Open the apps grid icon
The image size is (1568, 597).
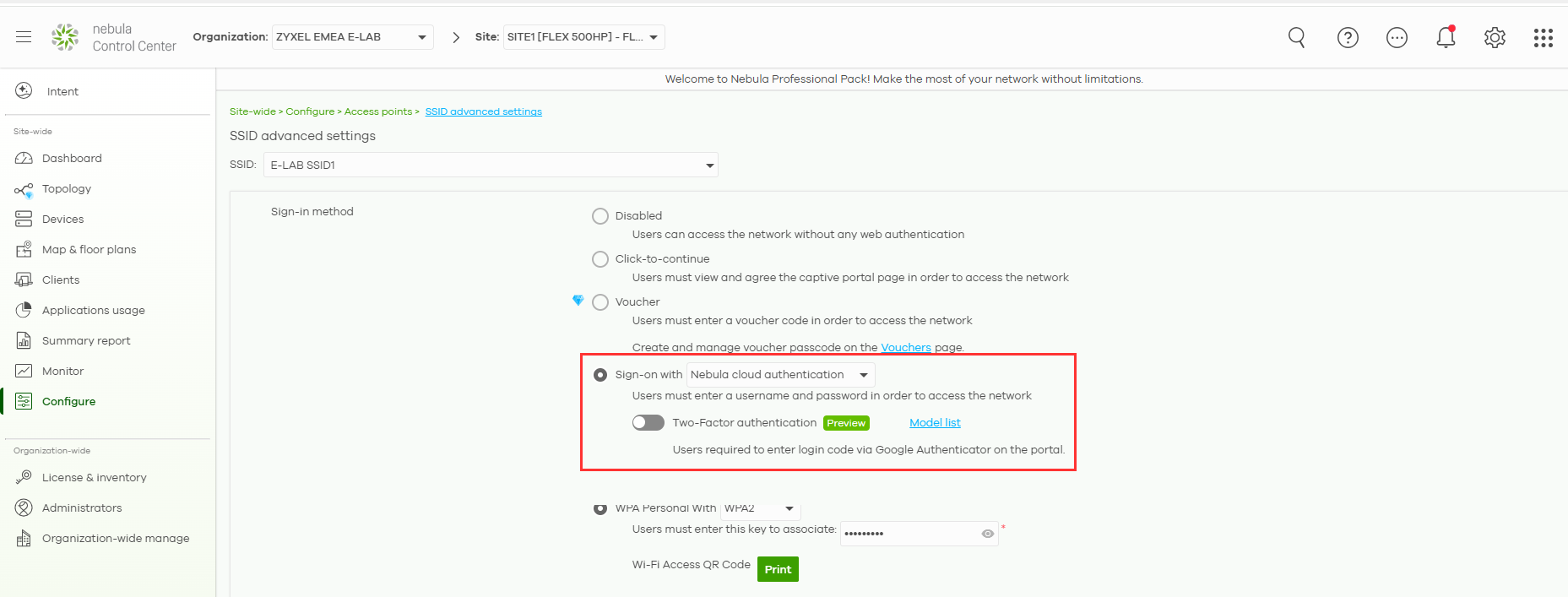(x=1543, y=37)
